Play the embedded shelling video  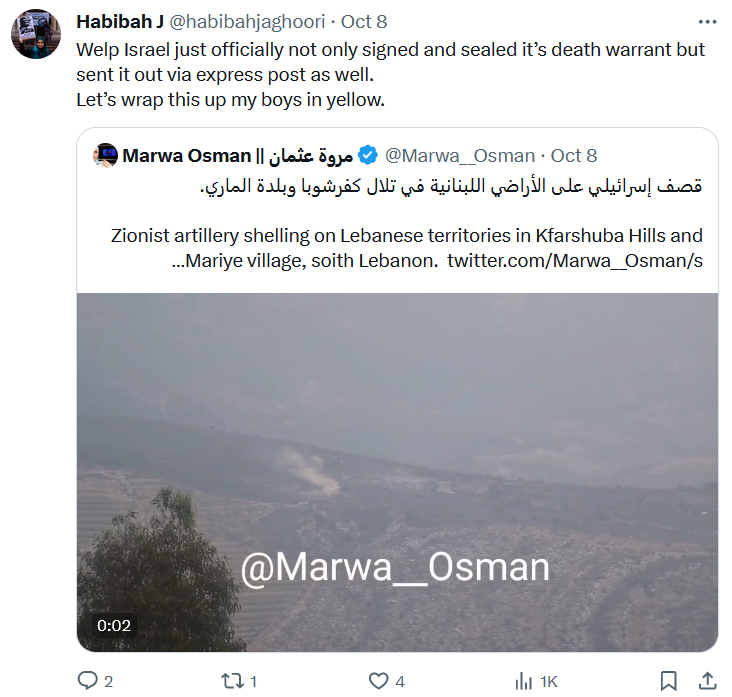[397, 472]
